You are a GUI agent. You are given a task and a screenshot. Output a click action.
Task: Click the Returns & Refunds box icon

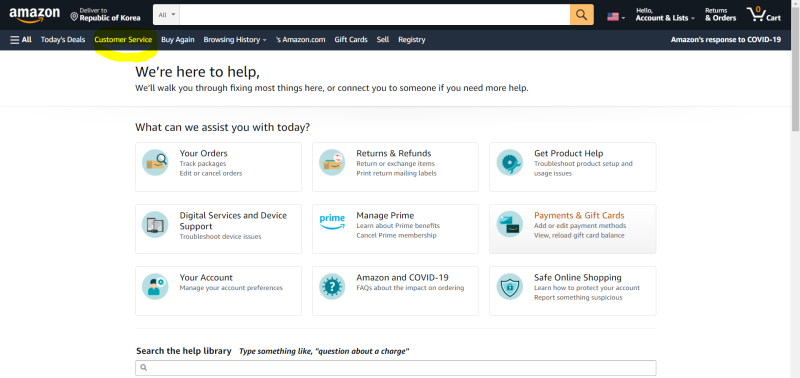[332, 163]
